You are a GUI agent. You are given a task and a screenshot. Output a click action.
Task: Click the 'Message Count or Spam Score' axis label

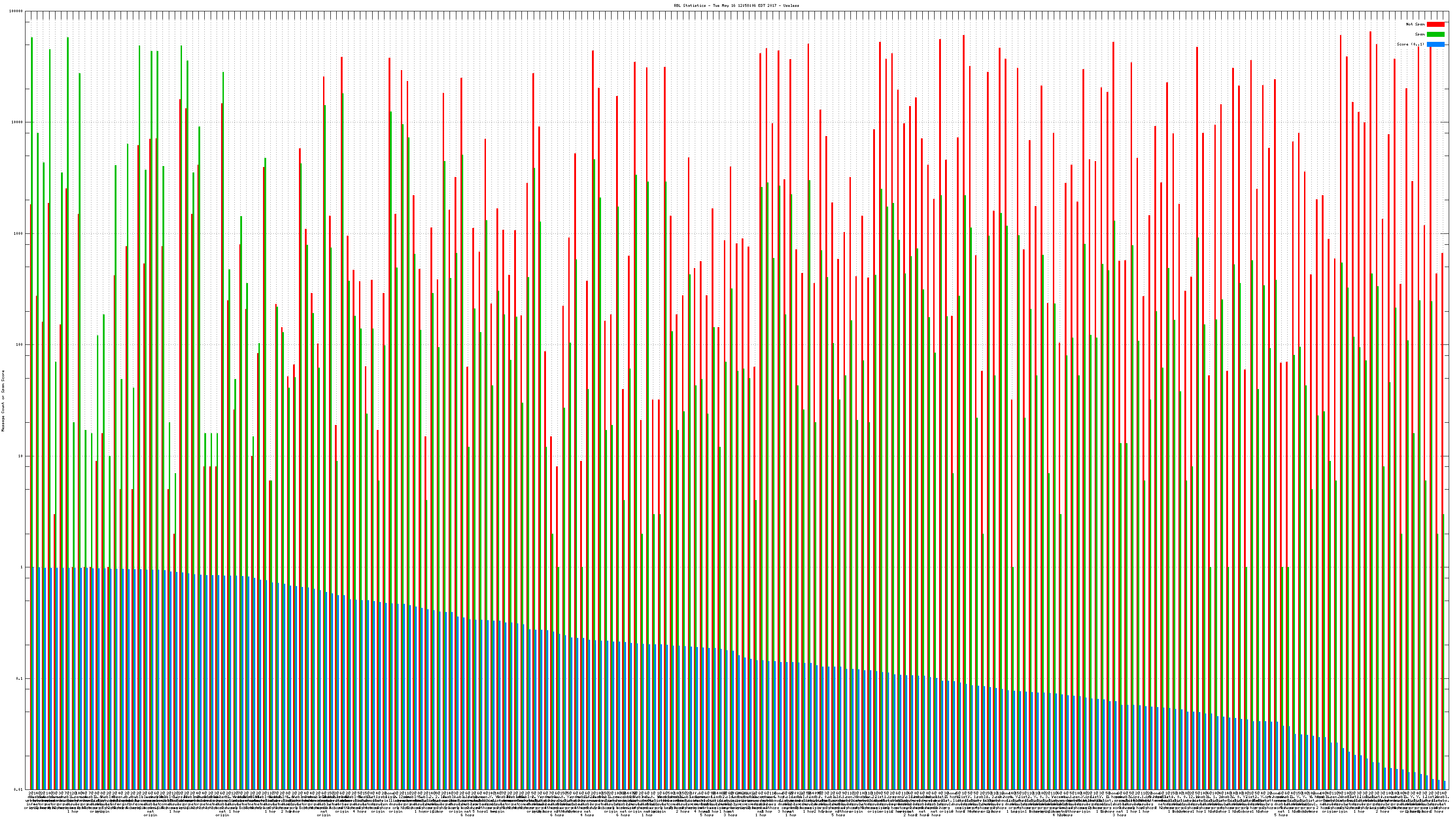(x=3, y=401)
